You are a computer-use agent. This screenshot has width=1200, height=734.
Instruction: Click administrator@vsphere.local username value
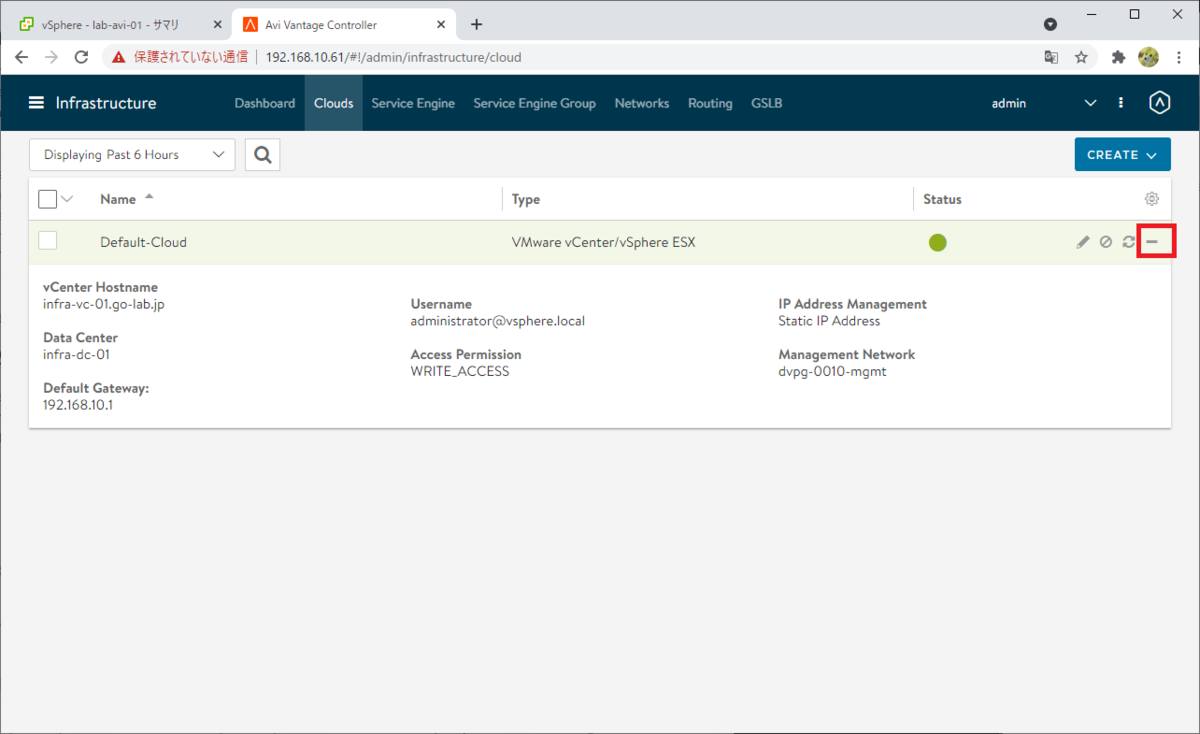[498, 321]
